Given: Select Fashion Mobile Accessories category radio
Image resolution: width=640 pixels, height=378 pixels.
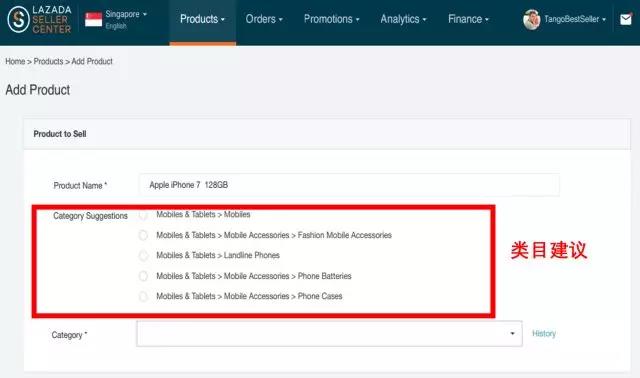Looking at the screenshot, I should tap(143, 235).
